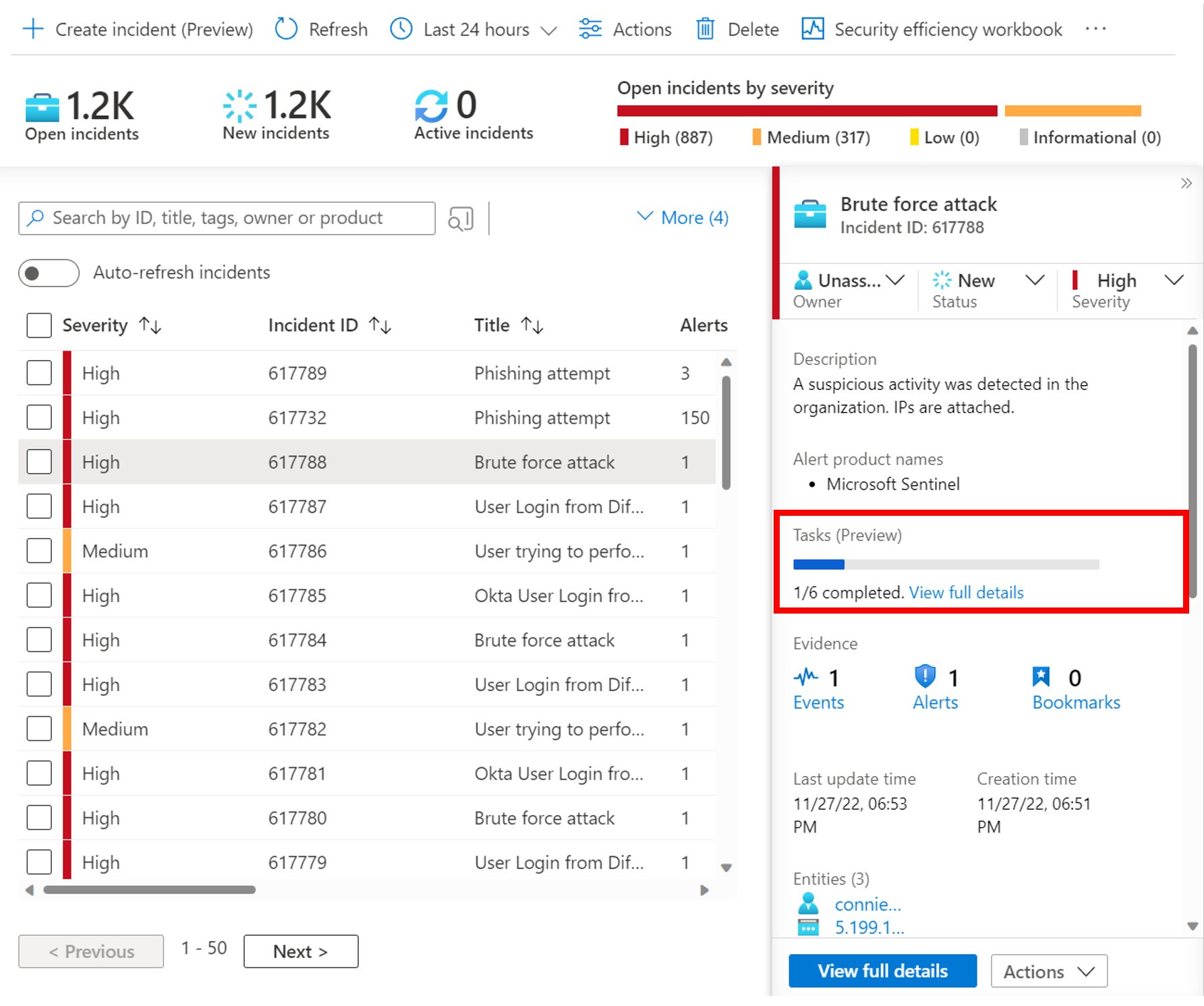Click the Delete trash can icon

tap(705, 29)
